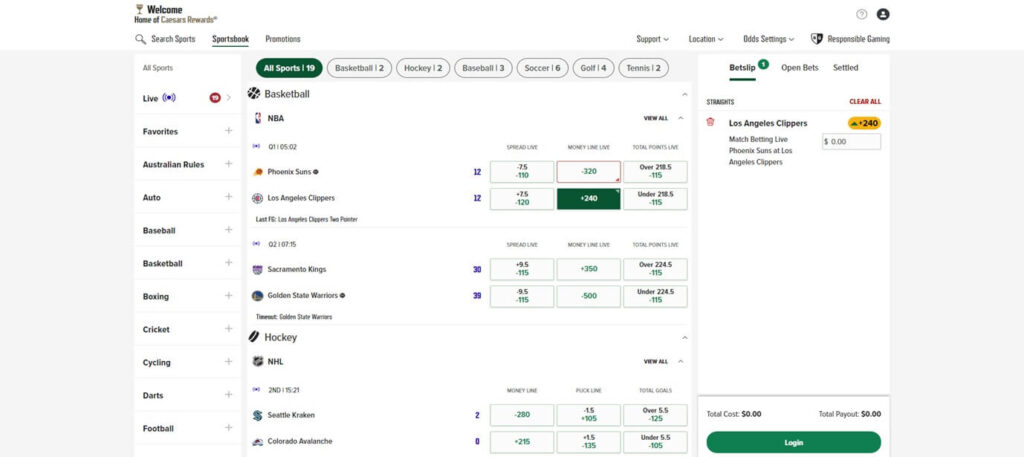1024x457 pixels.
Task: Click the Search Sports field
Action: click(x=173, y=39)
